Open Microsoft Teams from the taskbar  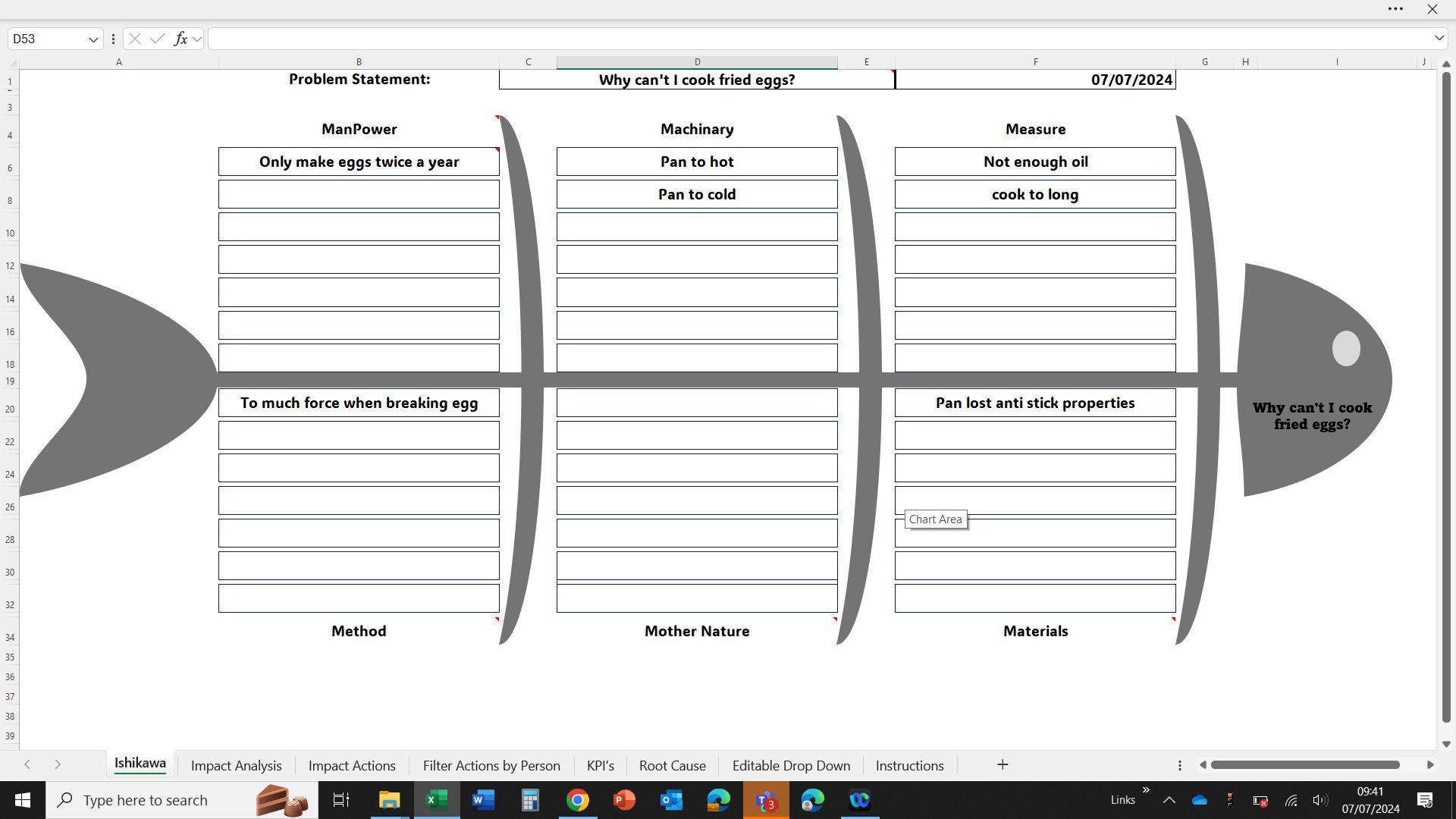[x=766, y=800]
